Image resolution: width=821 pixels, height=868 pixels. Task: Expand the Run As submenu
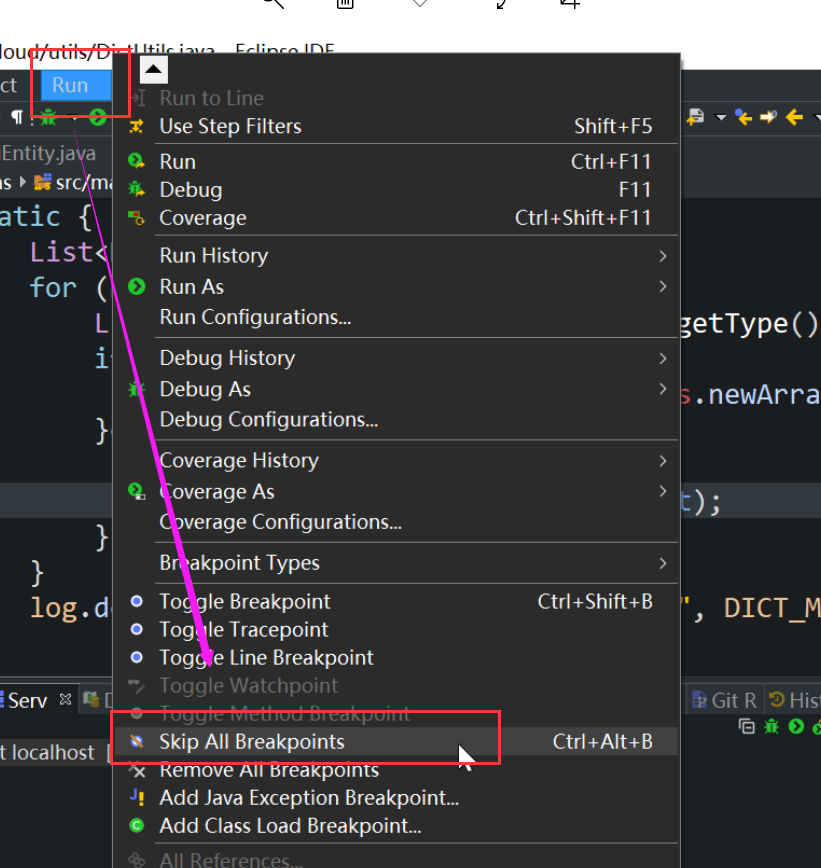[190, 286]
